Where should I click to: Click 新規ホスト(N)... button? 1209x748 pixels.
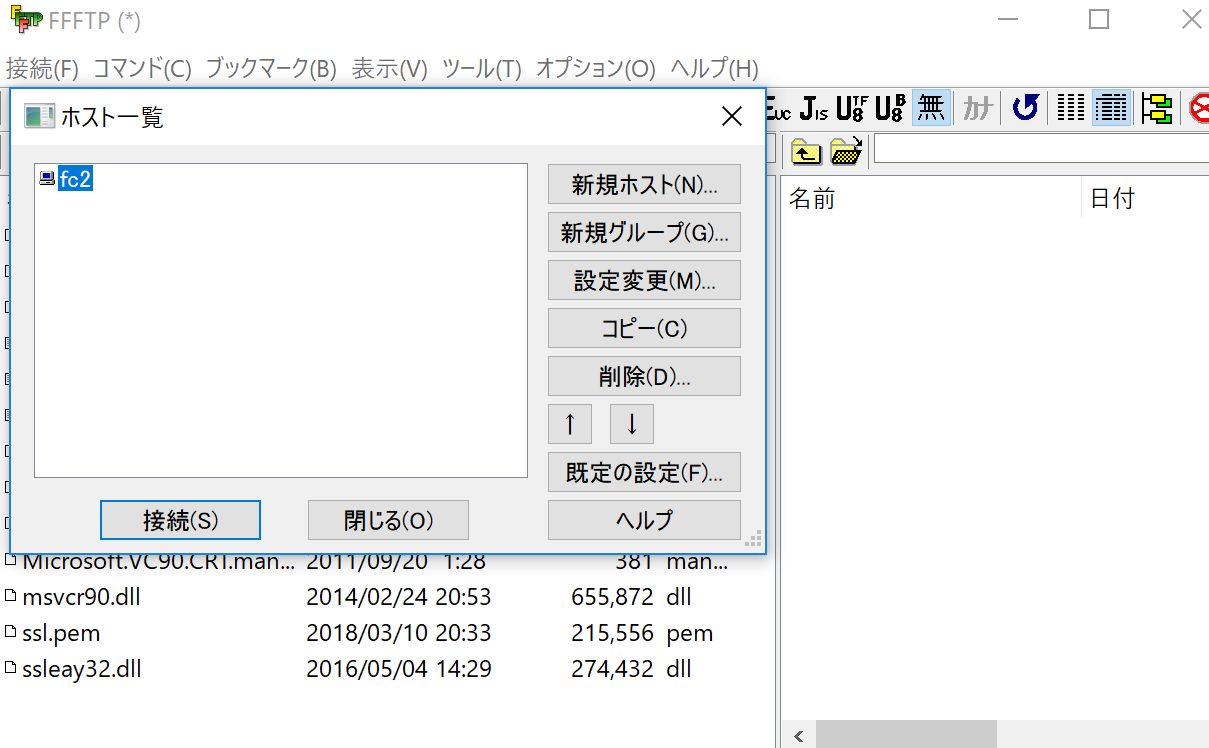tap(644, 185)
